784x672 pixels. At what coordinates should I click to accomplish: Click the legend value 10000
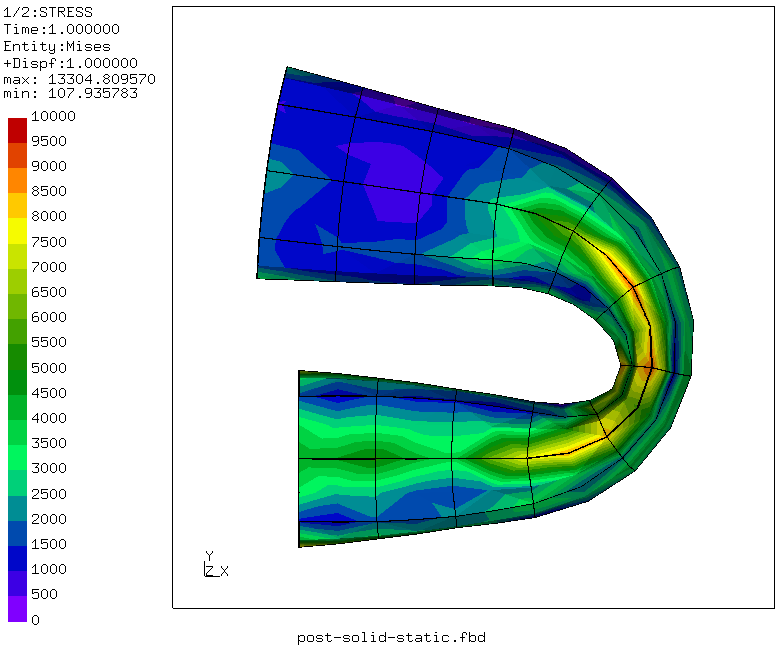53,116
